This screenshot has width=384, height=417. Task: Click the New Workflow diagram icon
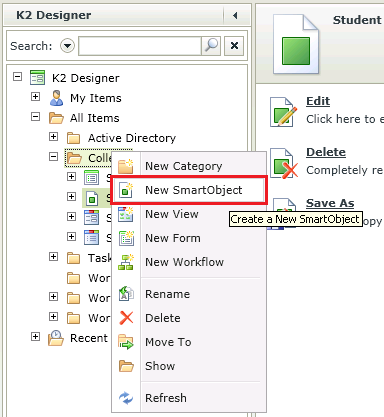point(126,262)
